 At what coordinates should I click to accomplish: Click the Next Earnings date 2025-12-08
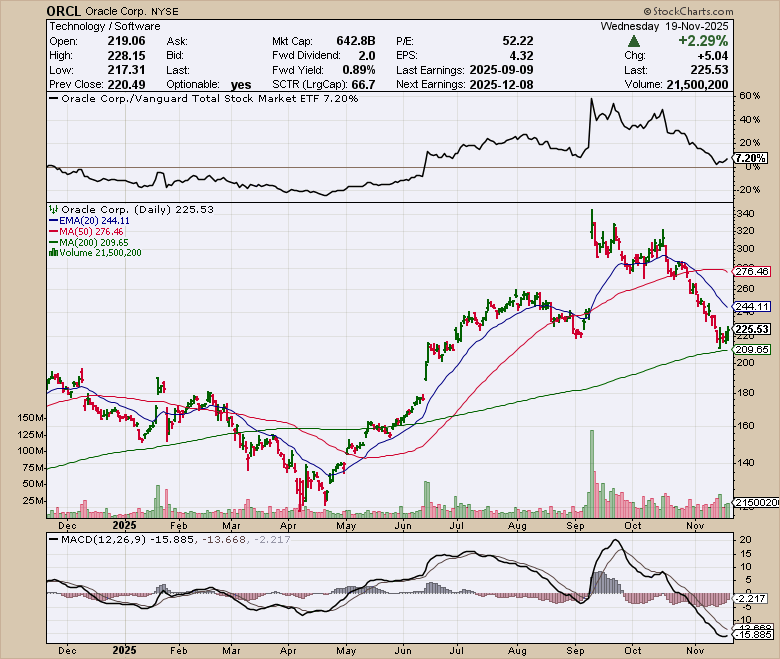[501, 85]
